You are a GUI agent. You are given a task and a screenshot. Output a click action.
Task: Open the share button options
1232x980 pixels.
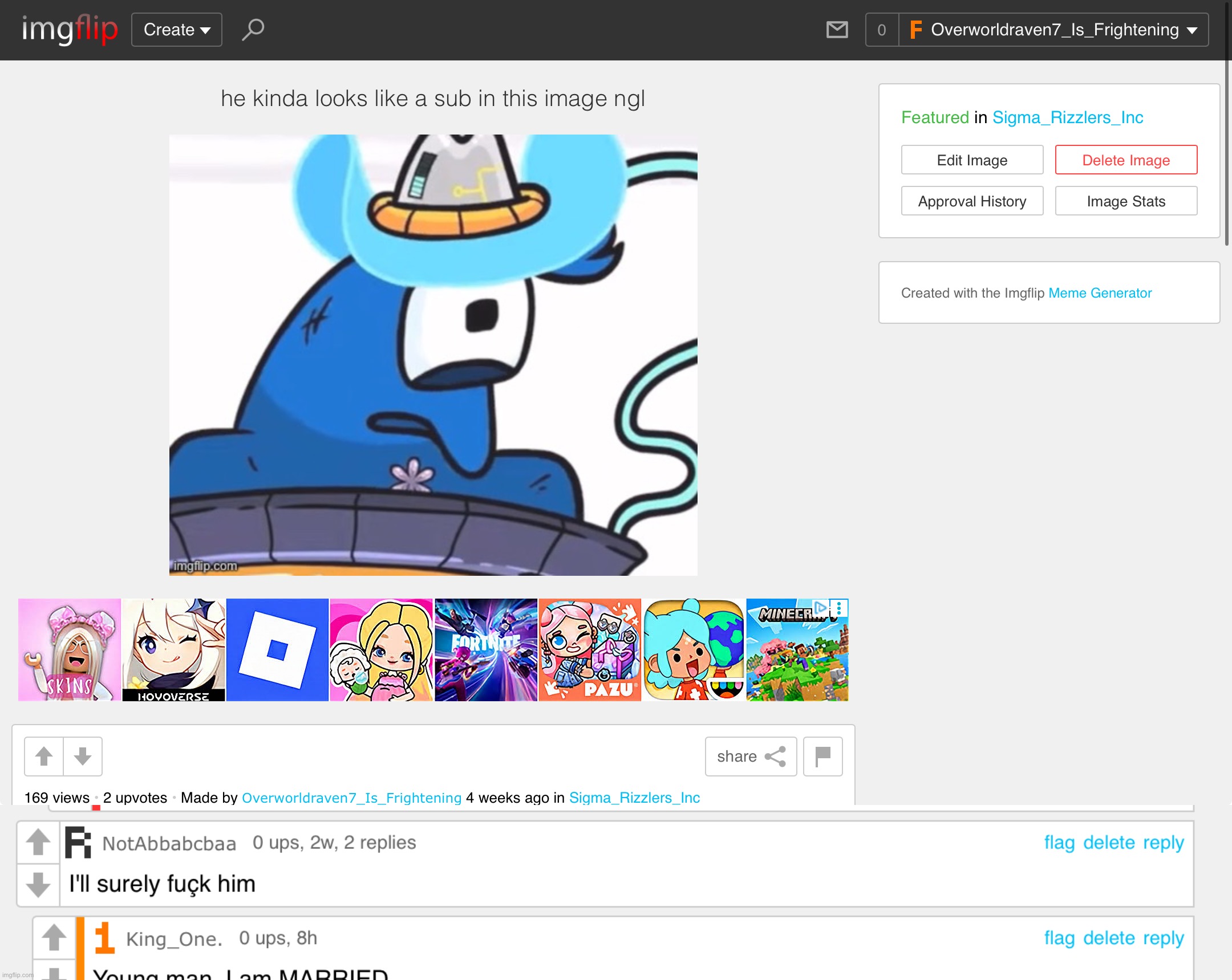[x=750, y=756]
